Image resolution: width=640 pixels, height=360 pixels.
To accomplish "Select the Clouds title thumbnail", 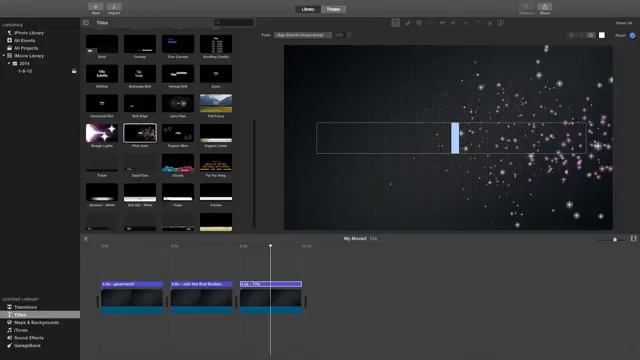I will click(178, 163).
